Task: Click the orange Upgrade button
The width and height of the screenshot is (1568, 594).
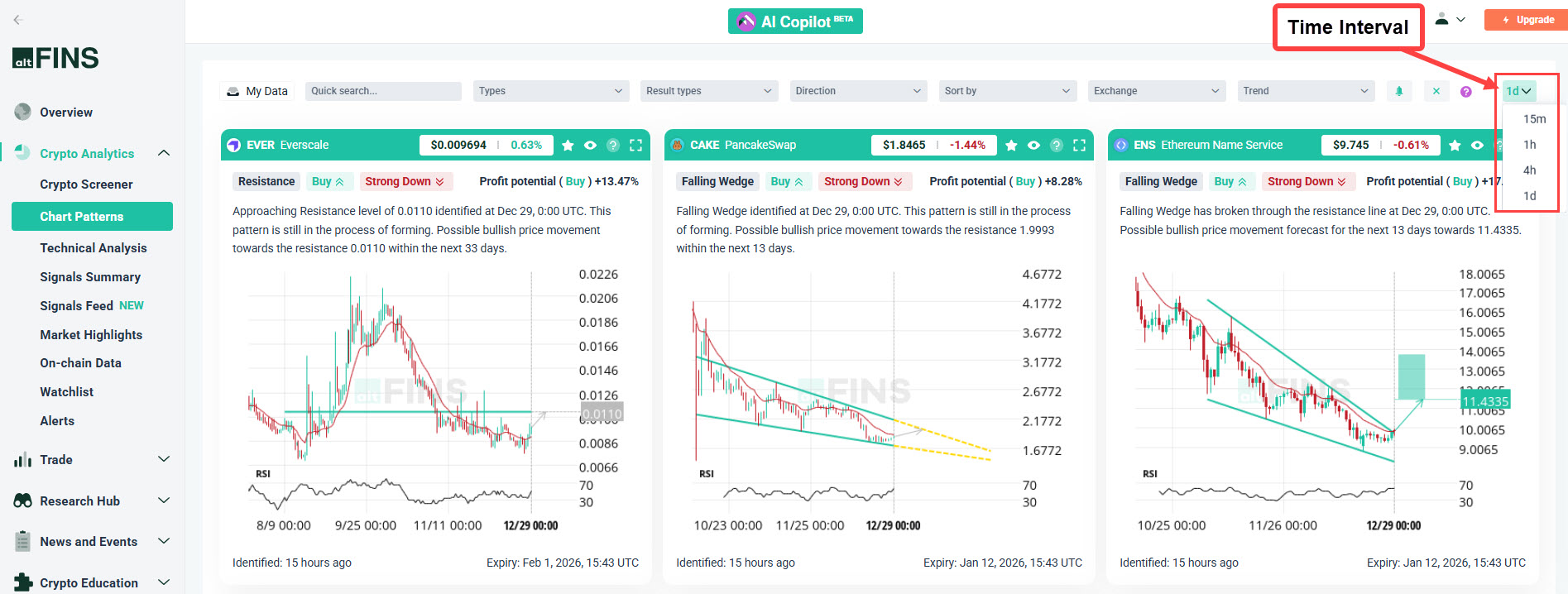Action: click(1527, 20)
